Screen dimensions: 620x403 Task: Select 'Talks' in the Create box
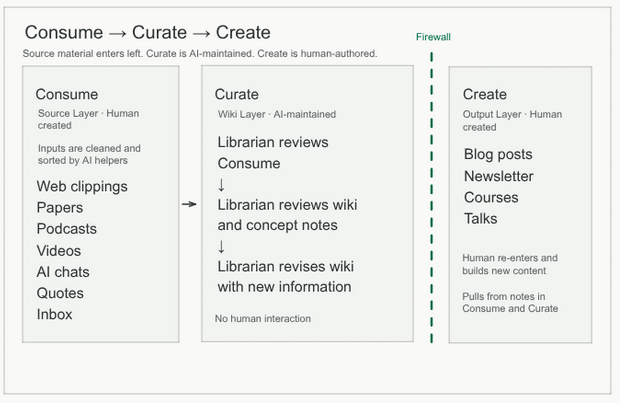[480, 218]
